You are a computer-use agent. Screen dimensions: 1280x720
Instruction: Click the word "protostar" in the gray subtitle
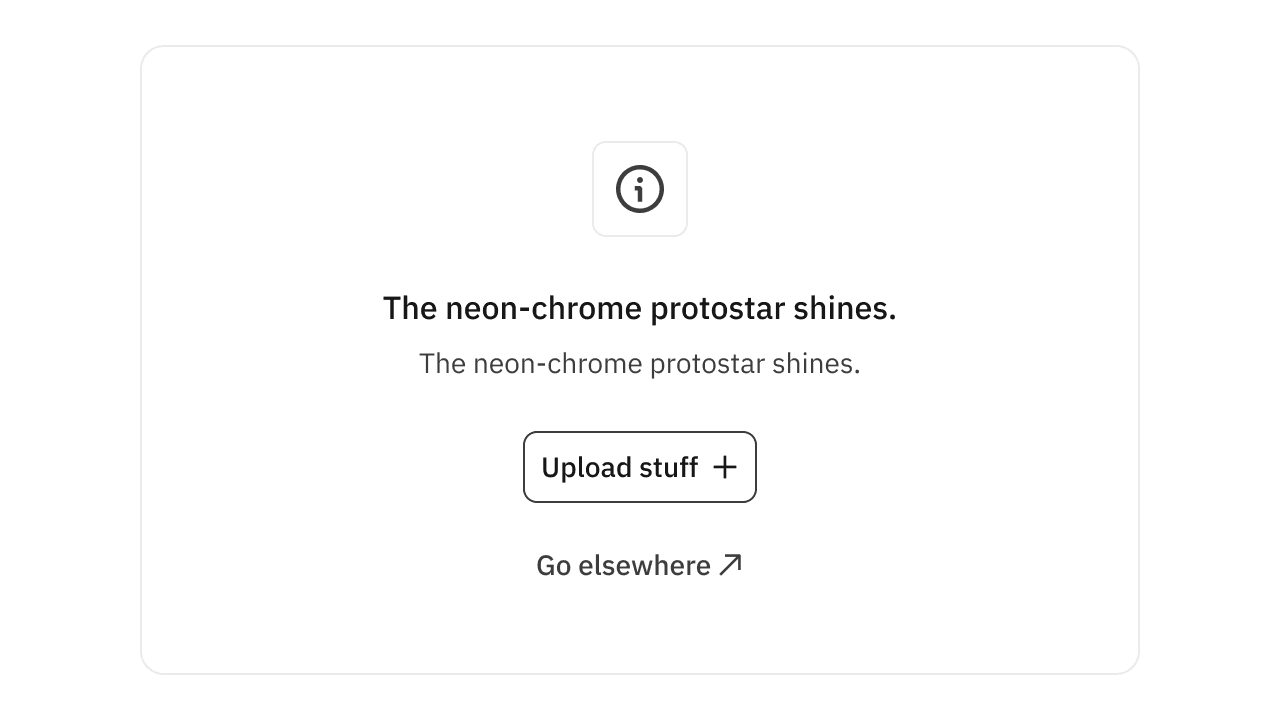706,364
